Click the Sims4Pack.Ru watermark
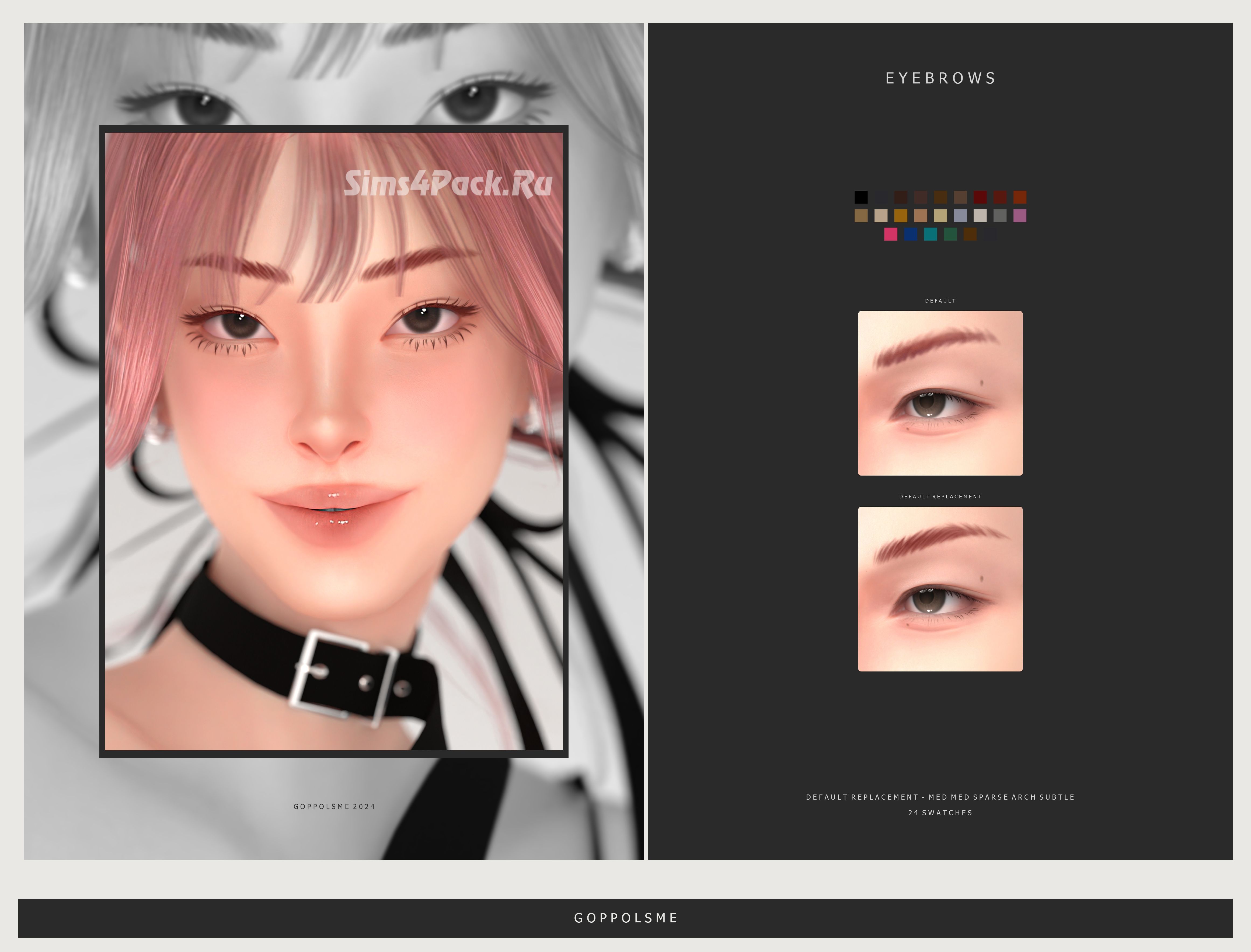The image size is (1251, 952). pyautogui.click(x=448, y=184)
